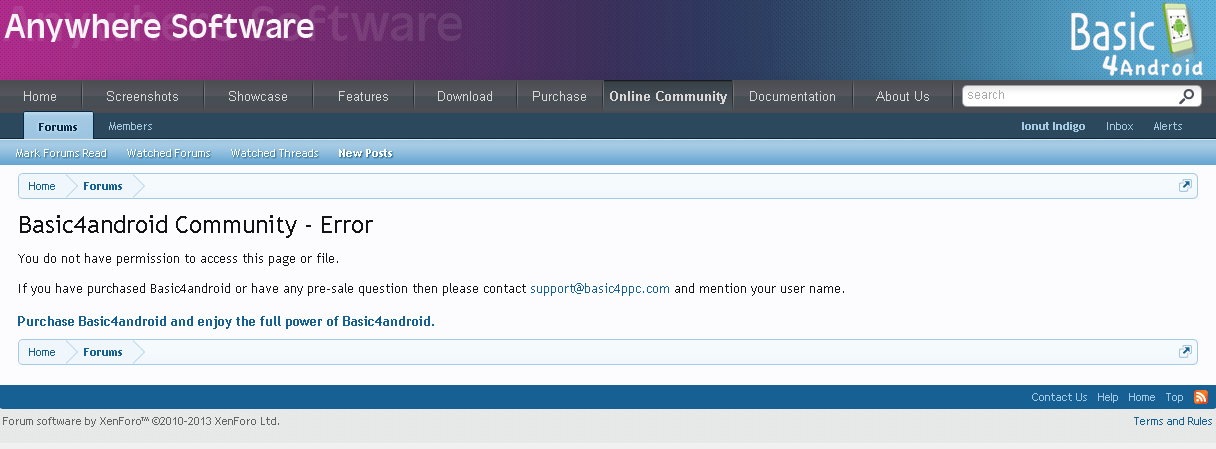Select Online Community menu item
The image size is (1216, 449).
[668, 96]
